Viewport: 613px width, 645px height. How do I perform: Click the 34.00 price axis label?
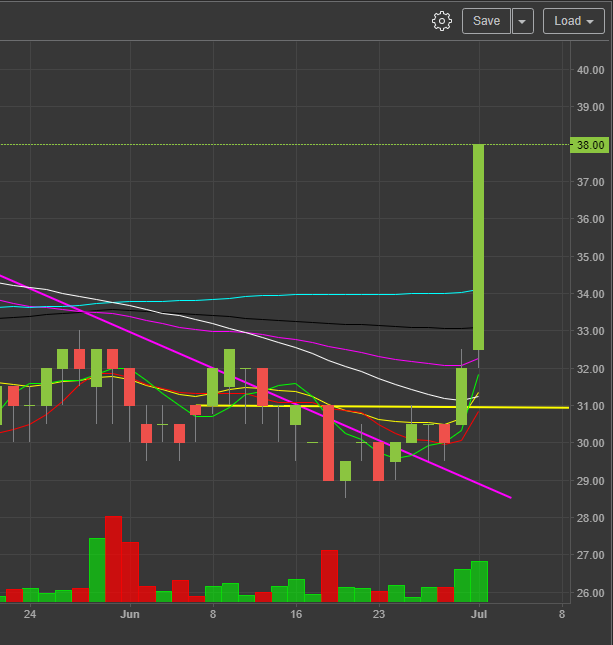click(x=590, y=294)
